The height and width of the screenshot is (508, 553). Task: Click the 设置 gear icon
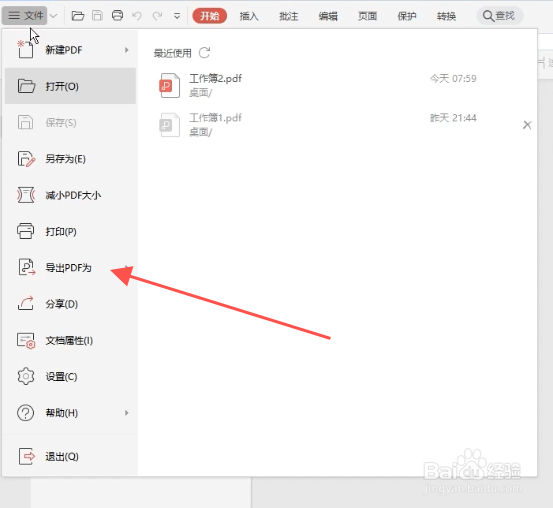coord(26,376)
